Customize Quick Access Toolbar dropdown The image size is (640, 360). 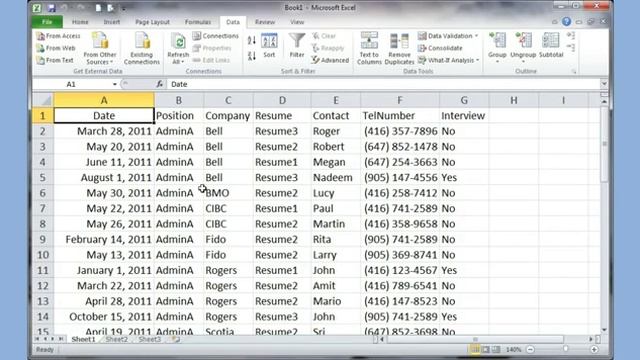pos(124,8)
